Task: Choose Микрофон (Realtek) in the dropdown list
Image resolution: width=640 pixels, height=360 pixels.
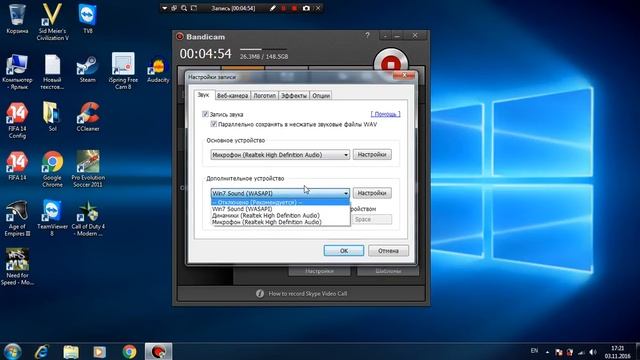Action: tap(280, 222)
